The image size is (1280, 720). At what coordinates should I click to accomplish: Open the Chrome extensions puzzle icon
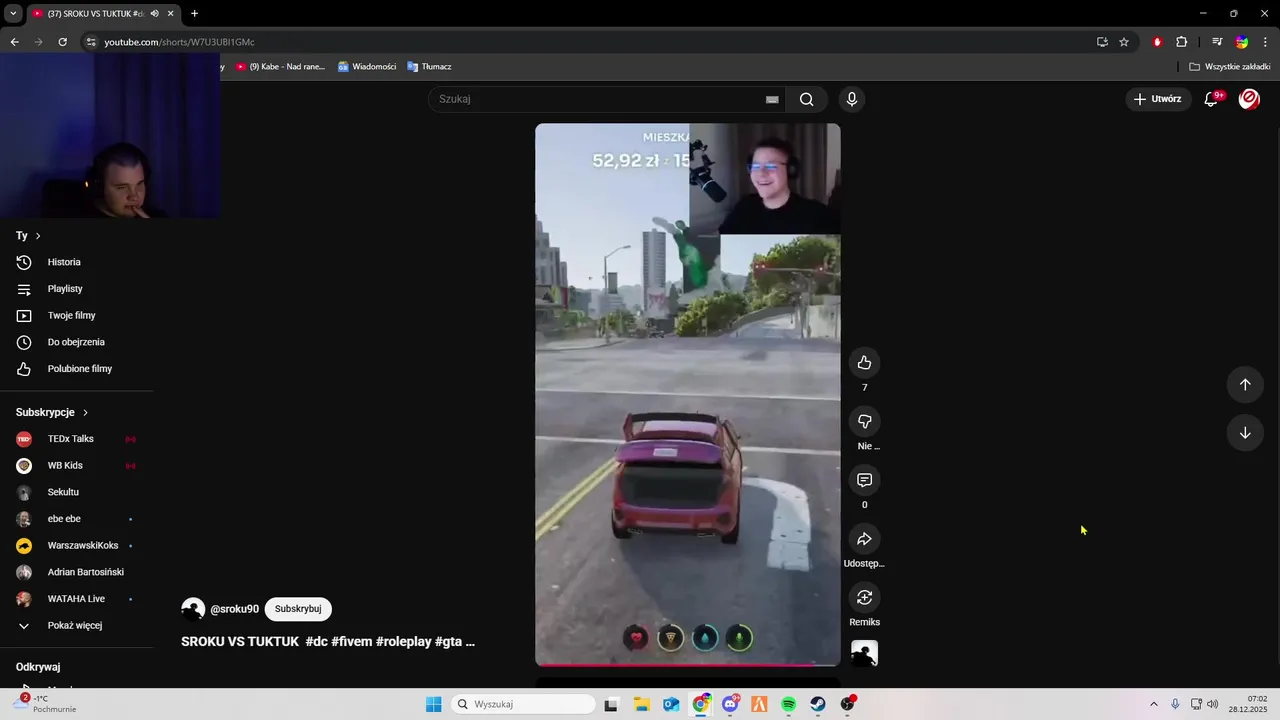pyautogui.click(x=1181, y=42)
